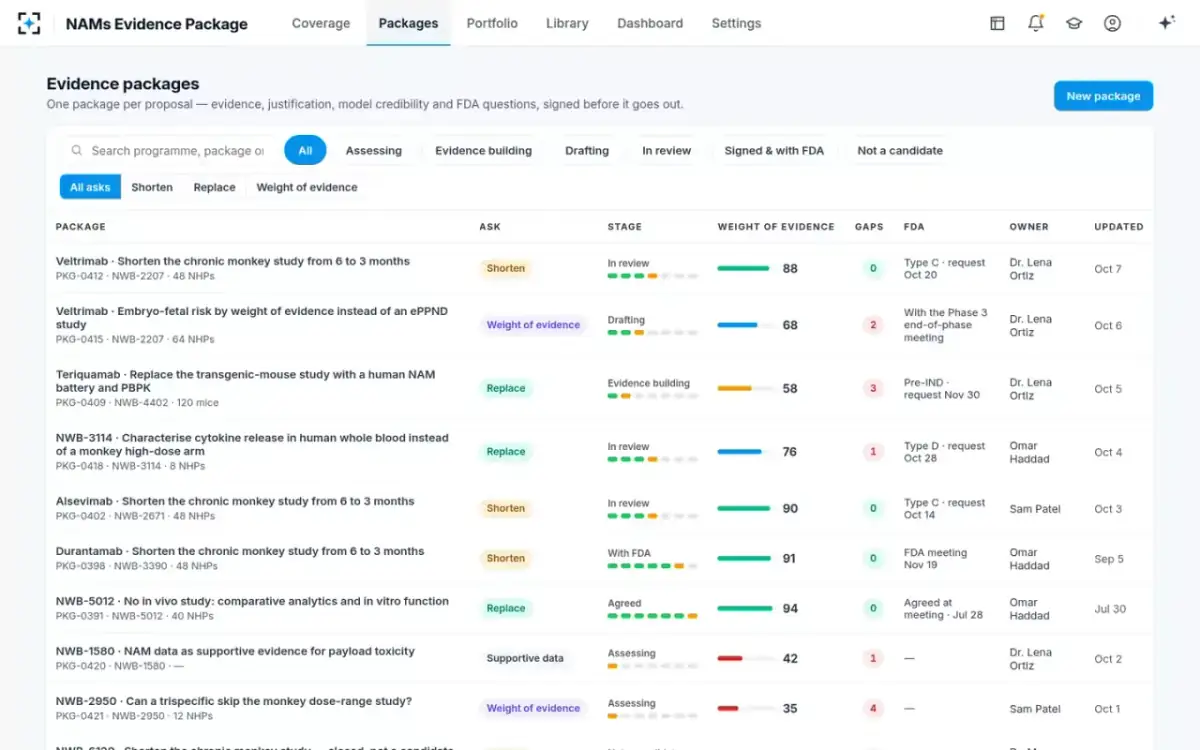Open Veltrimab Embryo-fetal risk package title
The height and width of the screenshot is (750, 1200).
(252, 318)
